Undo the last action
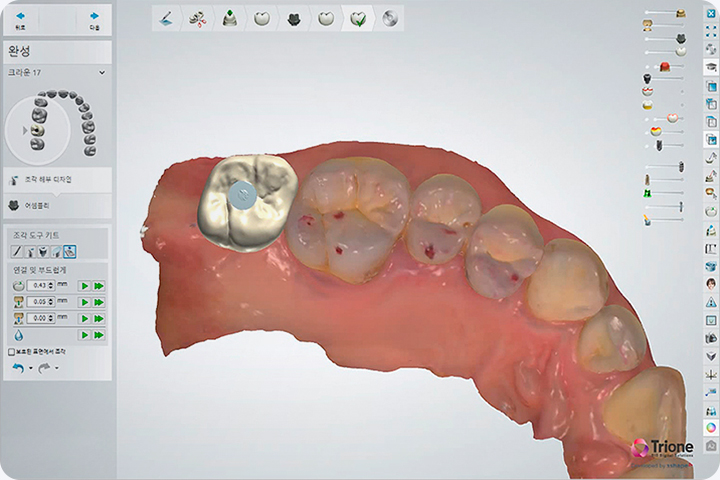The width and height of the screenshot is (720, 480). click(18, 368)
